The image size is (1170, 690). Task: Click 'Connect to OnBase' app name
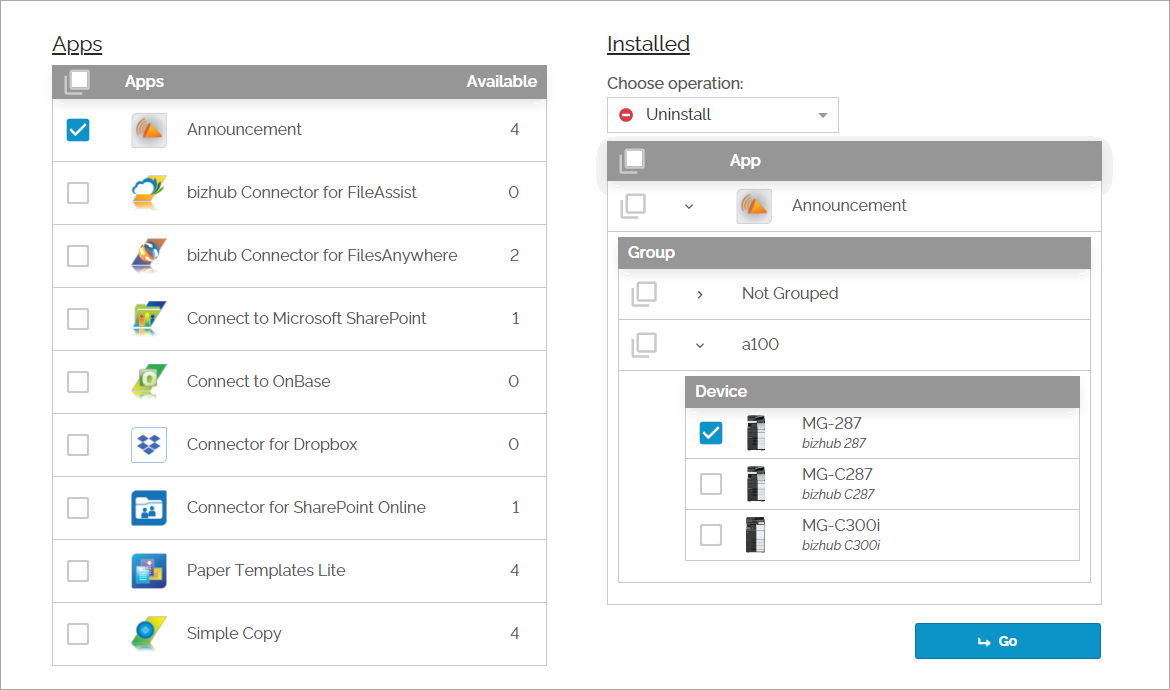click(258, 381)
